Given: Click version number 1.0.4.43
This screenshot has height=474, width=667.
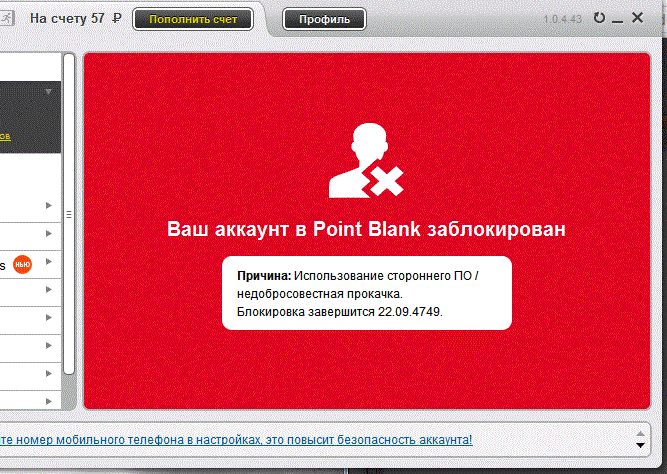Looking at the screenshot, I should pyautogui.click(x=562, y=19).
